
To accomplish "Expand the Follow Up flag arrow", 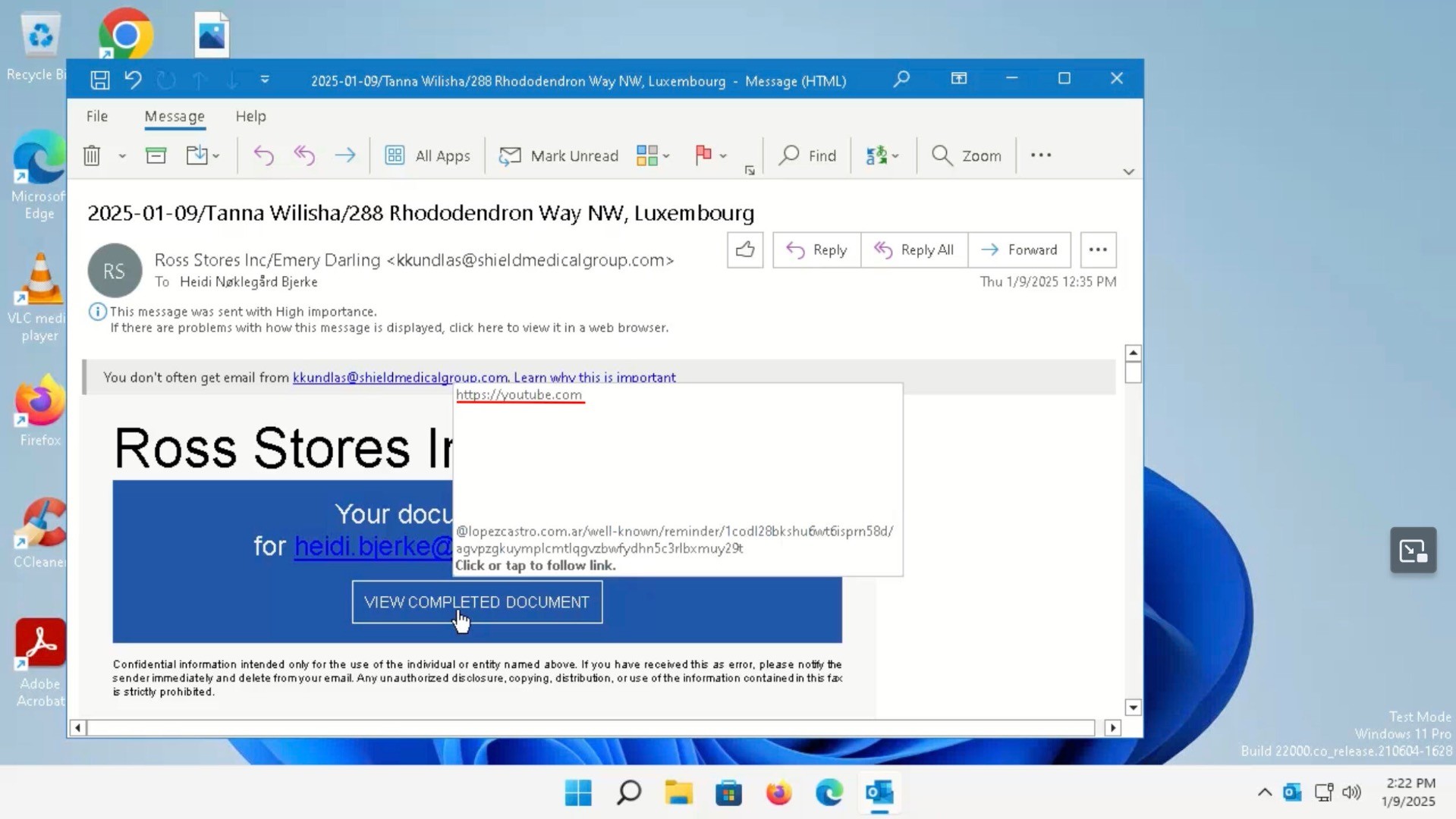I will (724, 156).
